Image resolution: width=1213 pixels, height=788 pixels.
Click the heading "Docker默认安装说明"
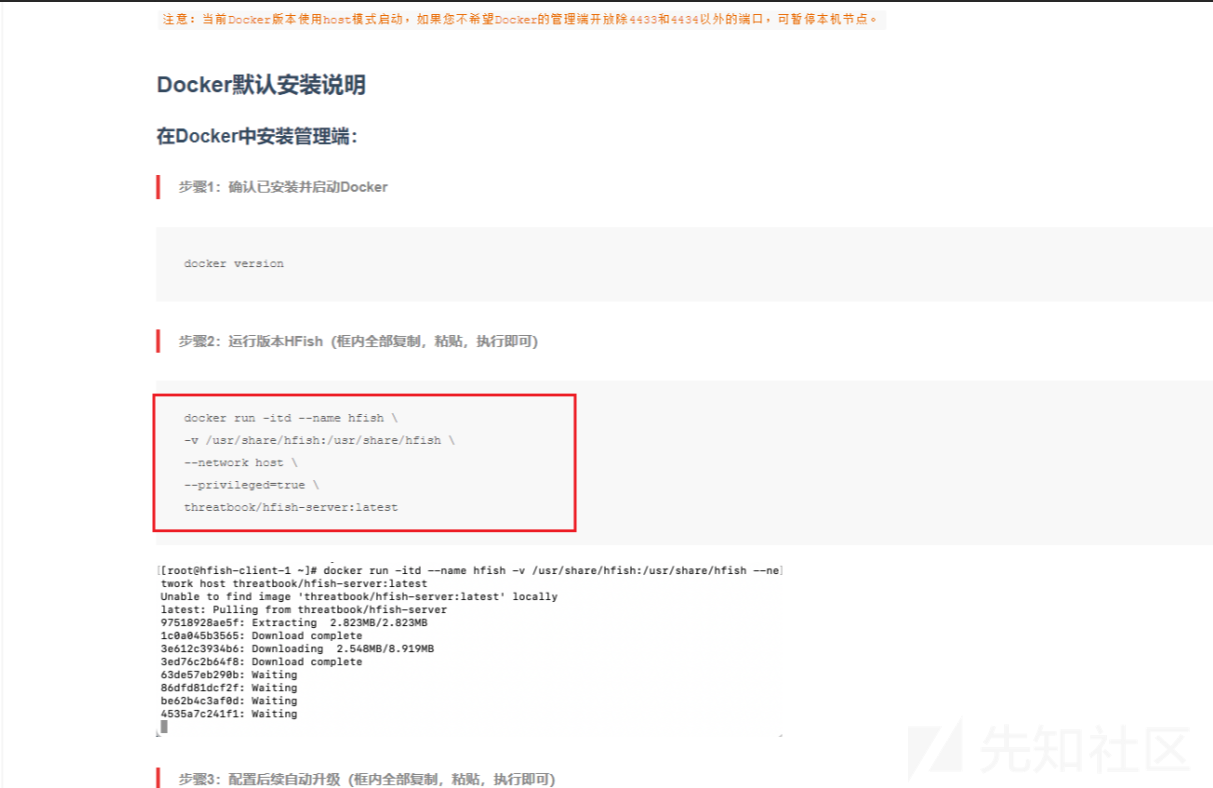[261, 85]
